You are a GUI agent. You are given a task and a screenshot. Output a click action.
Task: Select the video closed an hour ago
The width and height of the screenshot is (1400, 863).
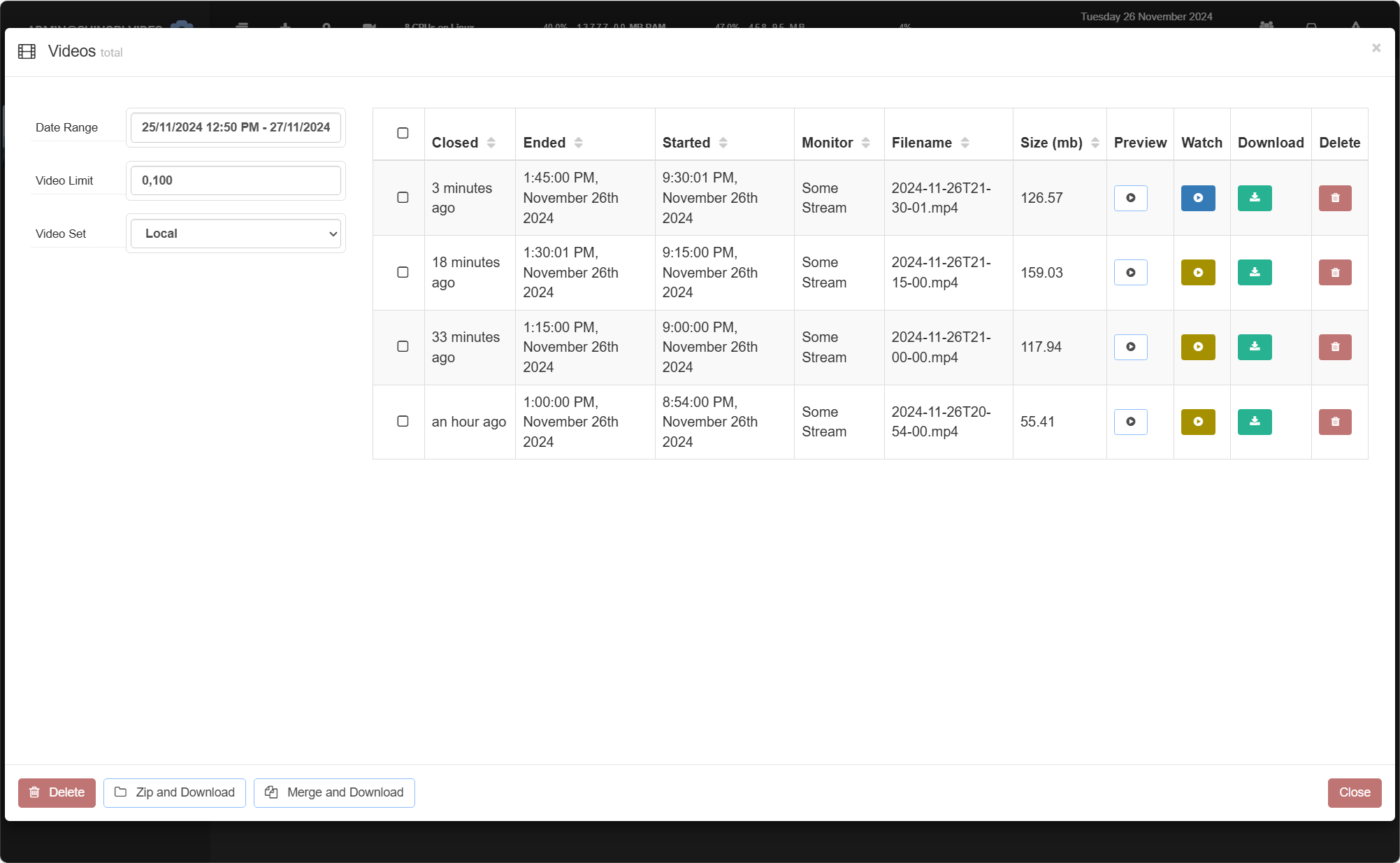403,421
